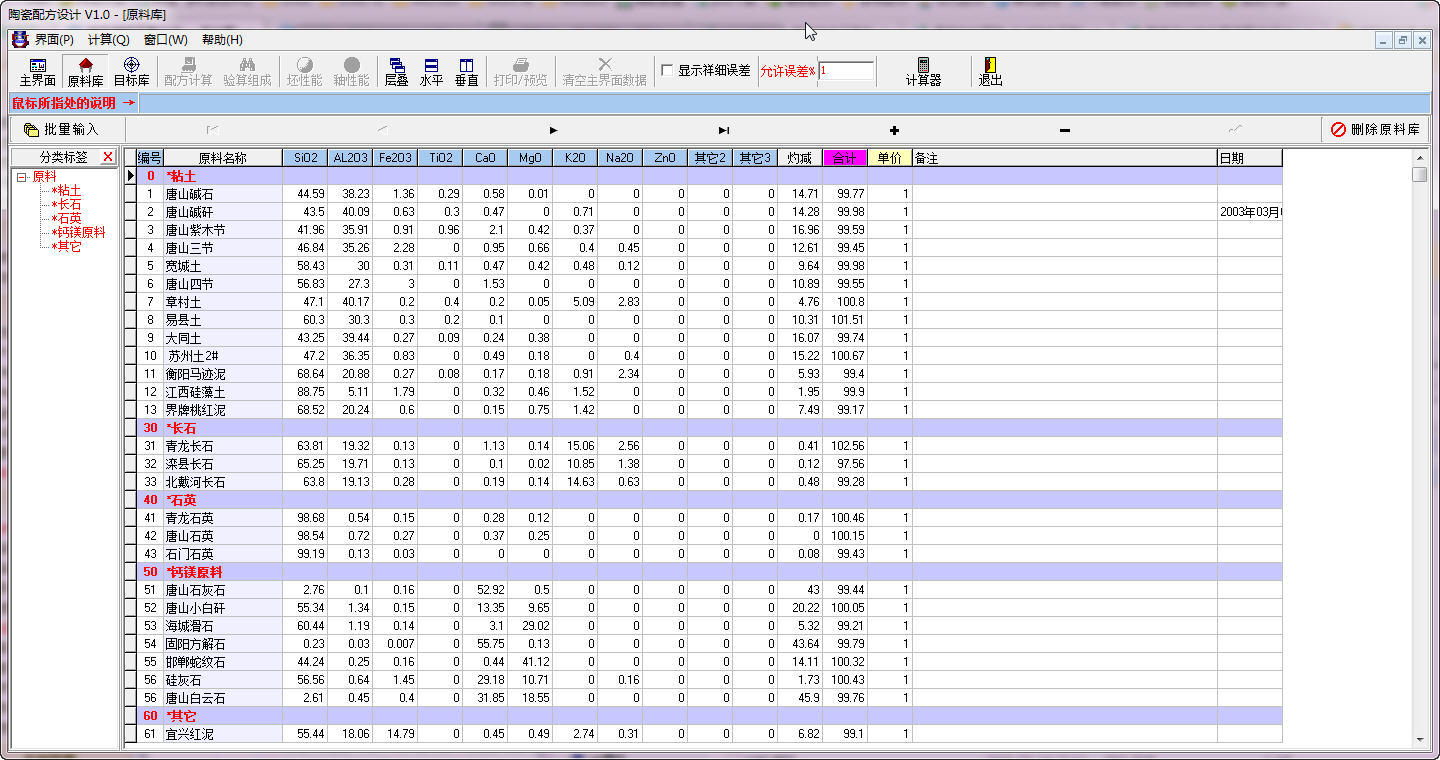This screenshot has height=760, width=1440.
Task: Select the 原料库 raw material library icon
Action: click(85, 71)
